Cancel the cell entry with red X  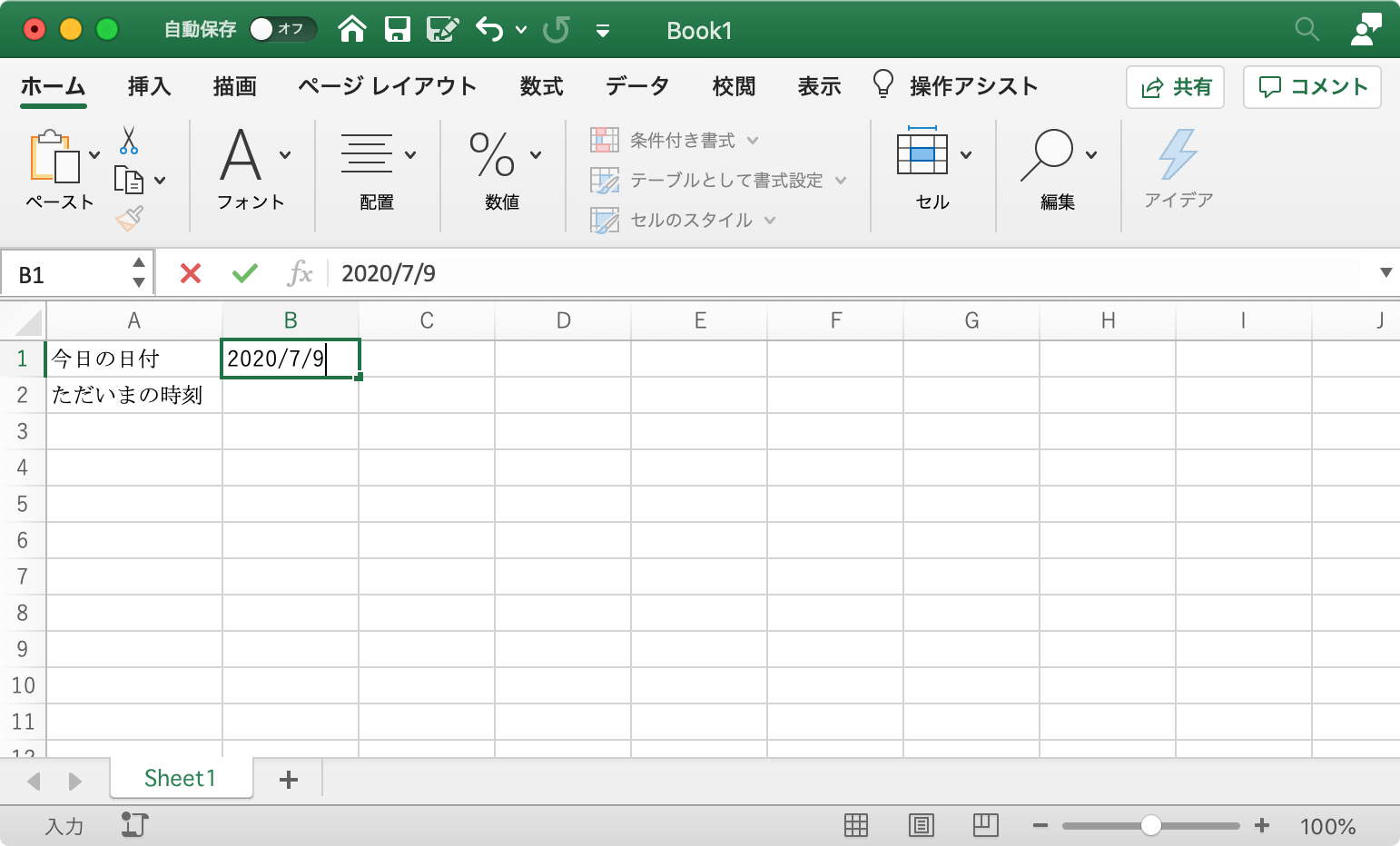[x=191, y=273]
